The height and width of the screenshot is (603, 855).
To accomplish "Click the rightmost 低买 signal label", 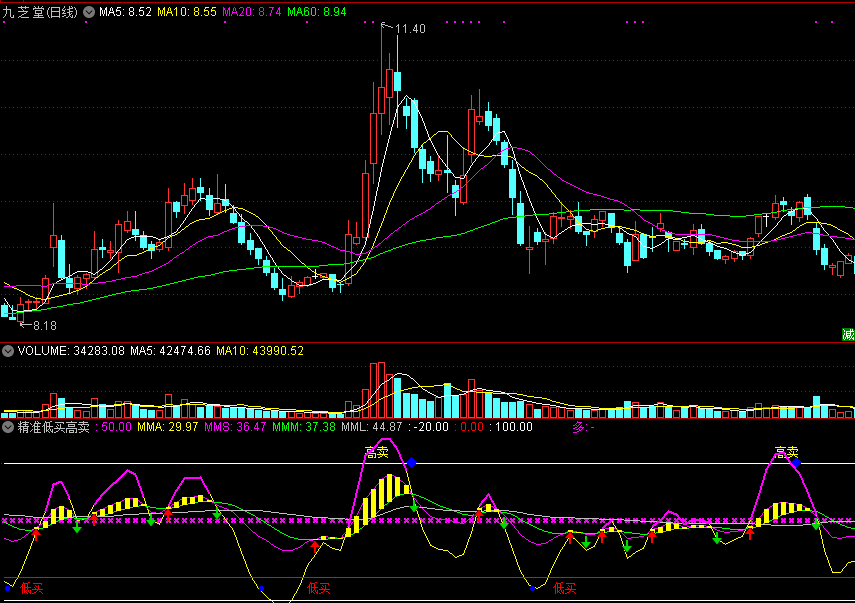I will tap(564, 588).
